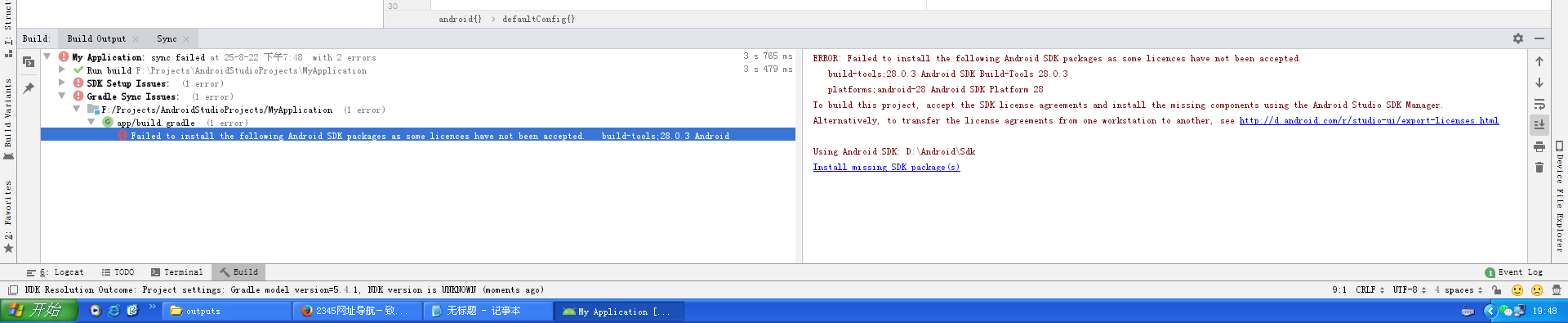Pin the build tab with the pushpin icon
This screenshot has width=1568, height=323.
[x=29, y=88]
